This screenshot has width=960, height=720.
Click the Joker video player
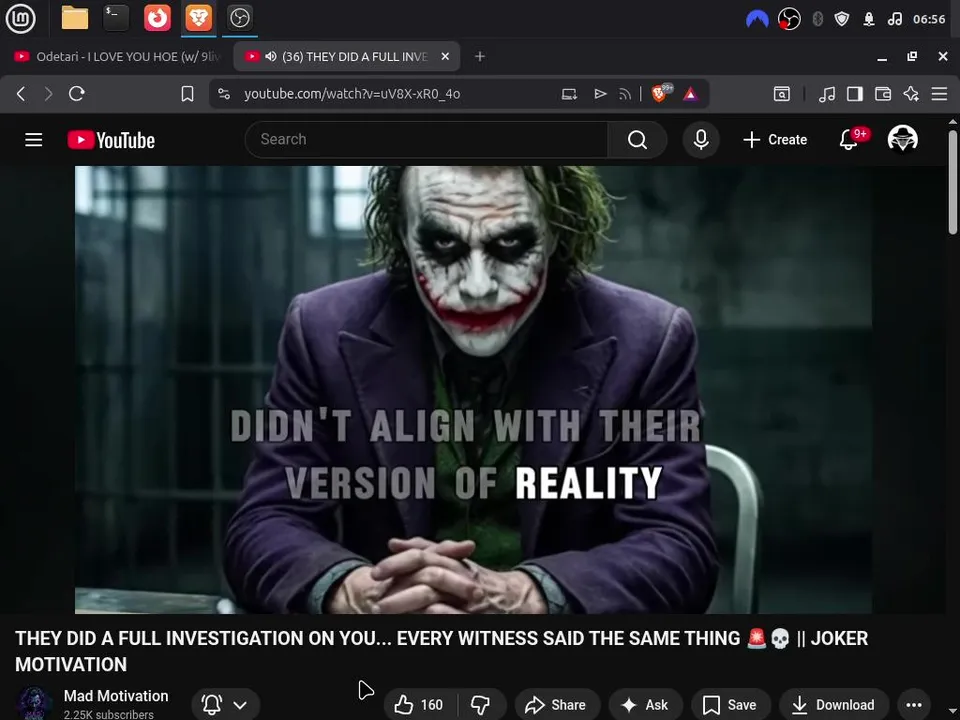point(473,389)
